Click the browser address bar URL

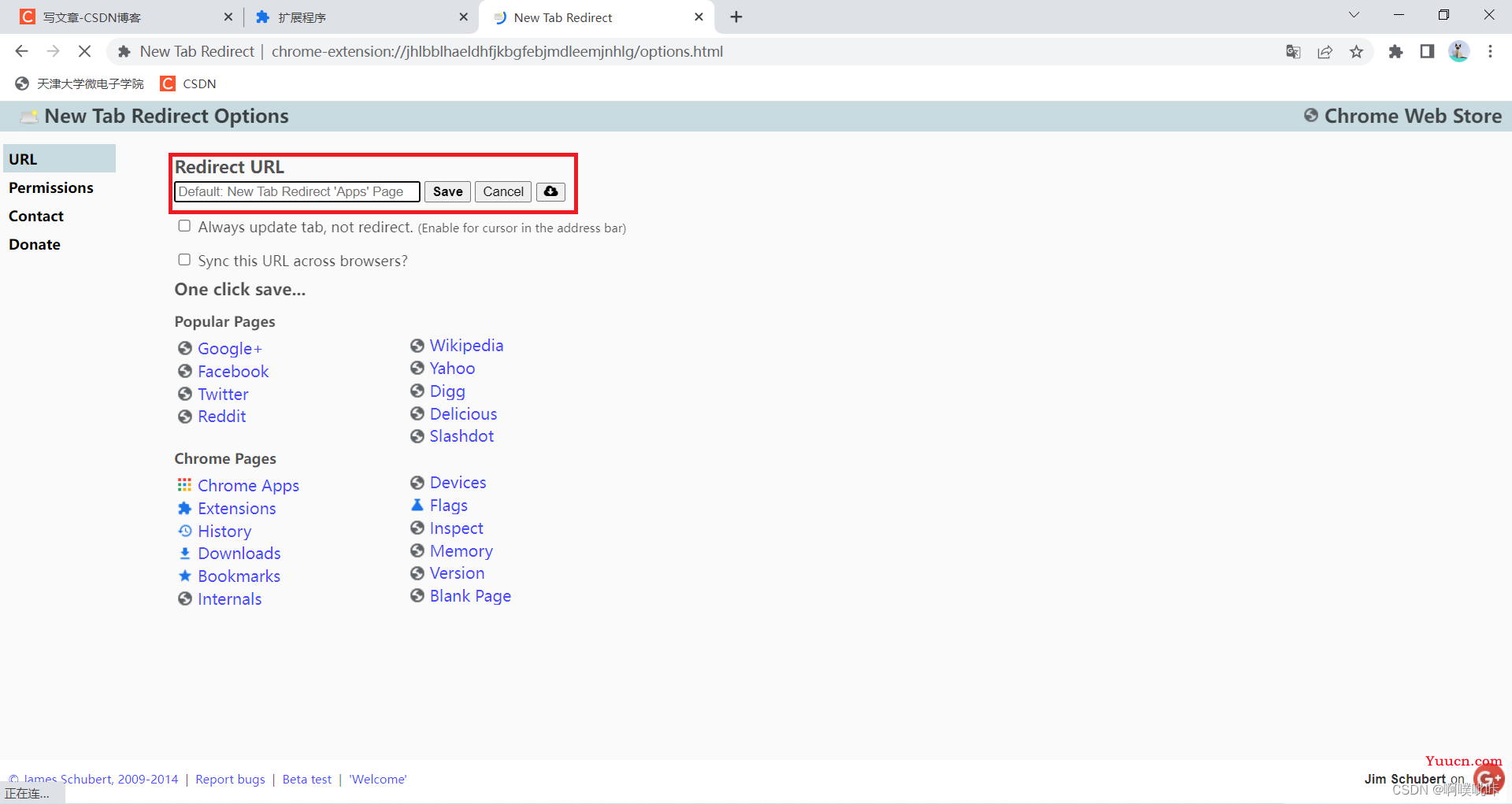(497, 51)
